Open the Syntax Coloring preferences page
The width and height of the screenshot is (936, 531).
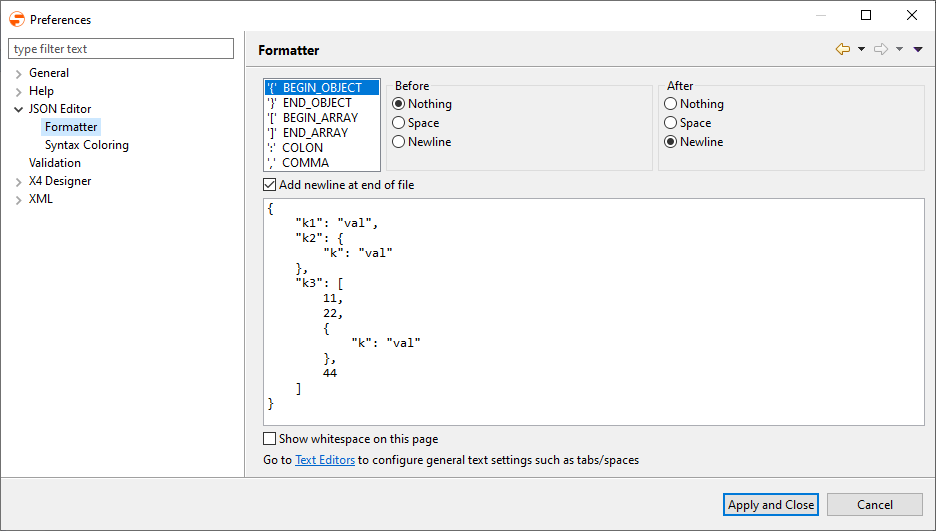pos(86,145)
